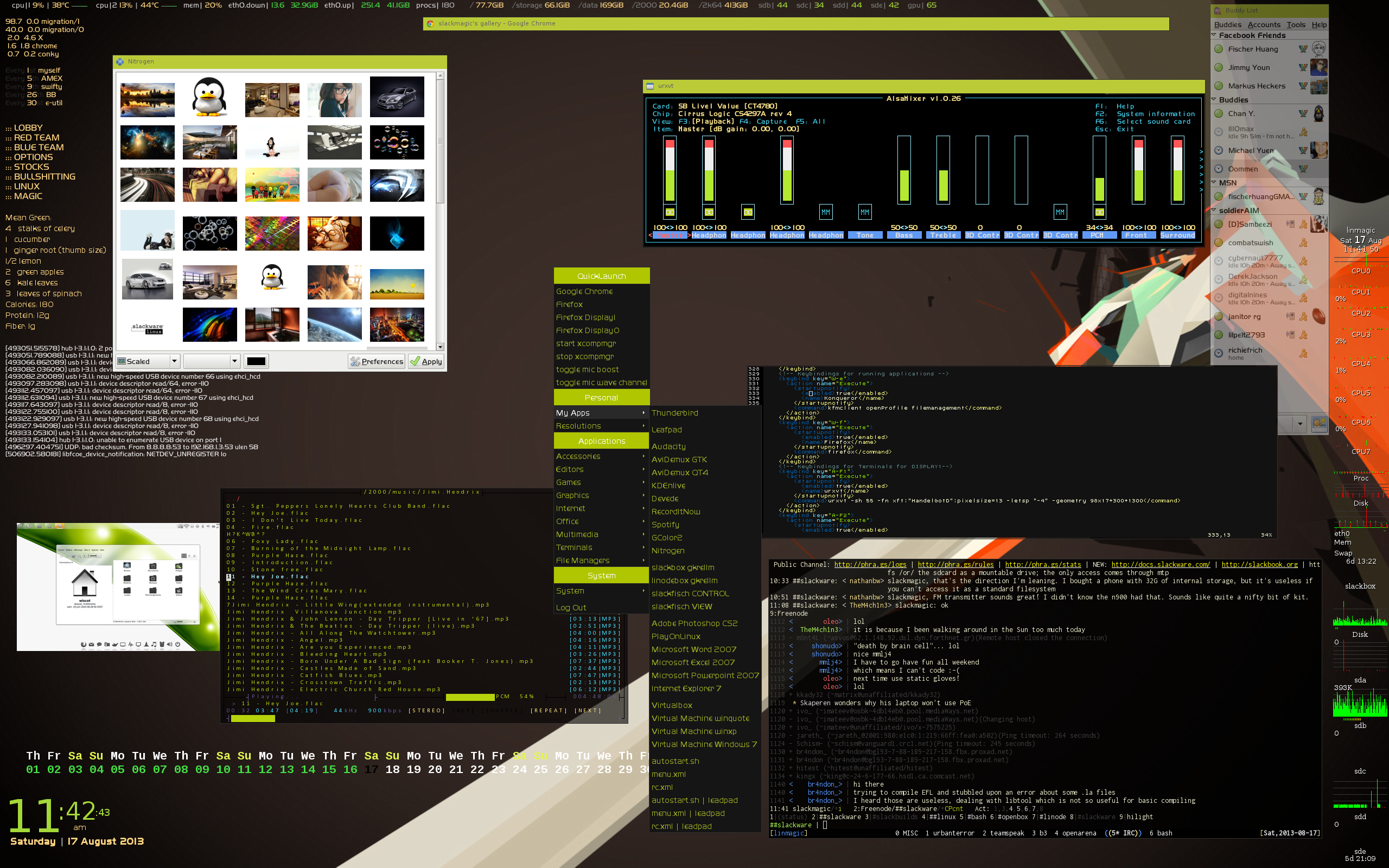Select 'toggle mic boost' in QuickLaunch
The image size is (1389, 868).
coord(601,369)
